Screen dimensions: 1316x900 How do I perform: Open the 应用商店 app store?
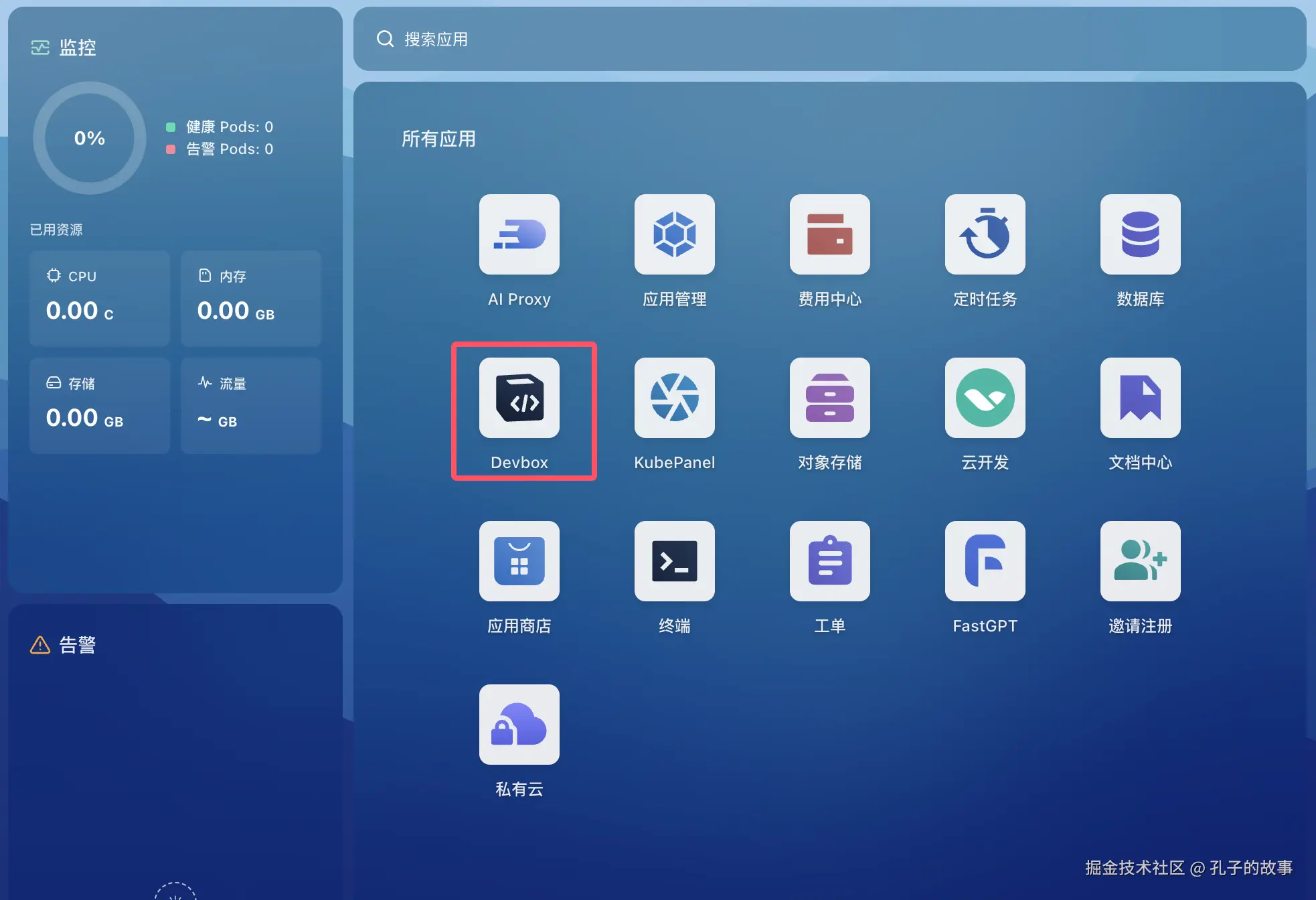pyautogui.click(x=519, y=561)
